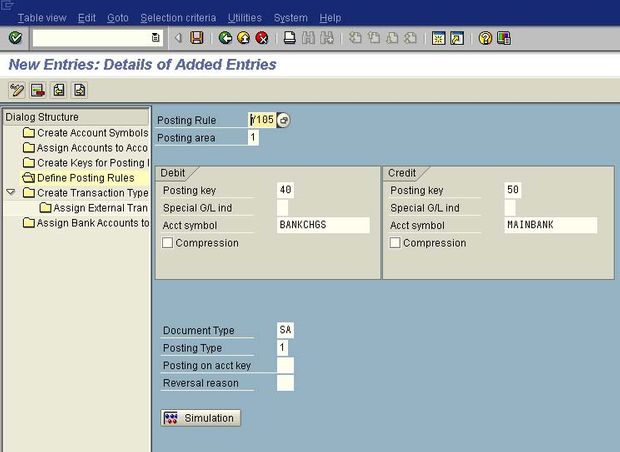Screen dimensions: 620x452
Task: Click the Next Page icon
Action: 392,38
